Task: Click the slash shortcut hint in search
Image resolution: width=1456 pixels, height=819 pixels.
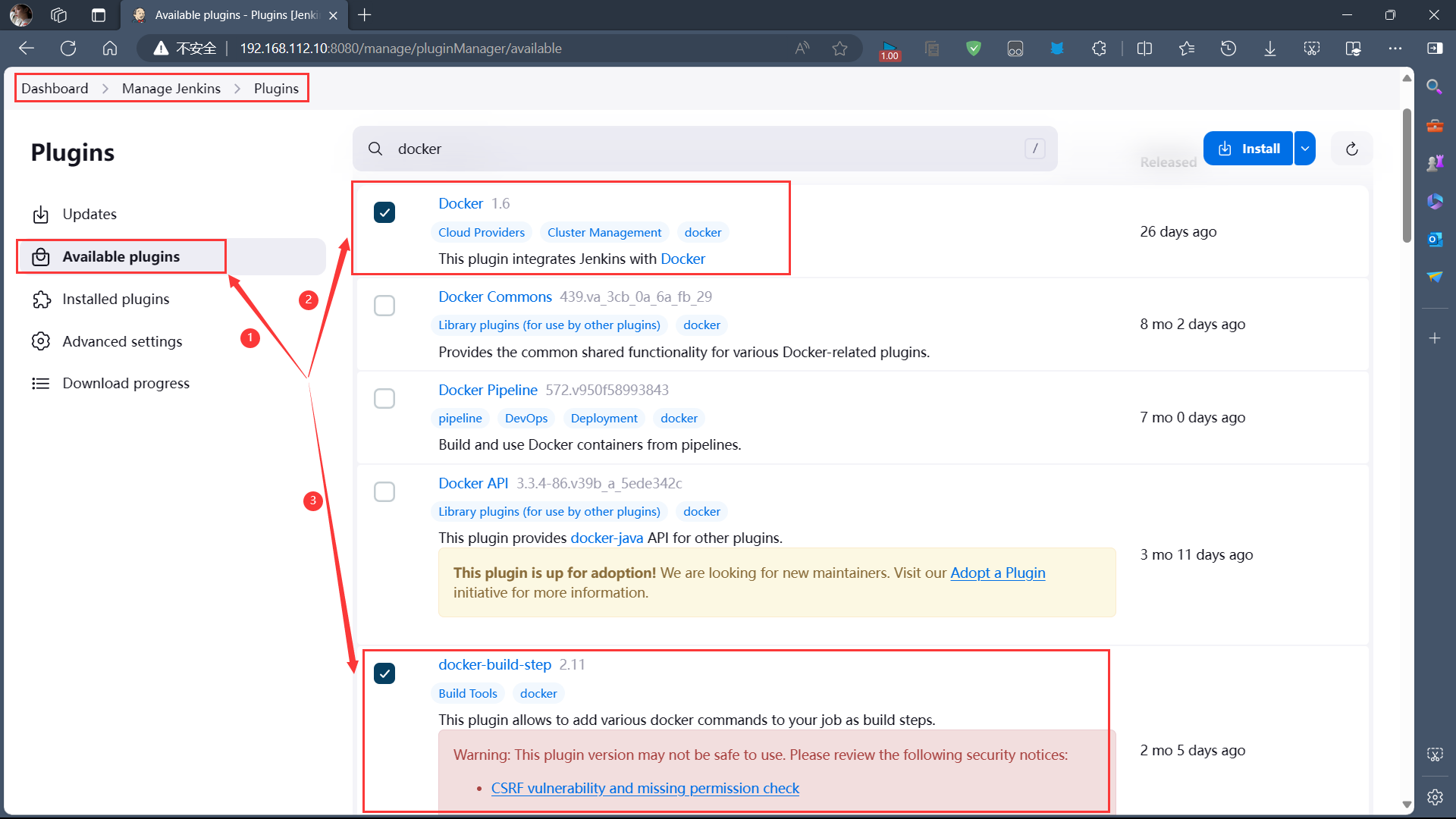Action: 1035,149
